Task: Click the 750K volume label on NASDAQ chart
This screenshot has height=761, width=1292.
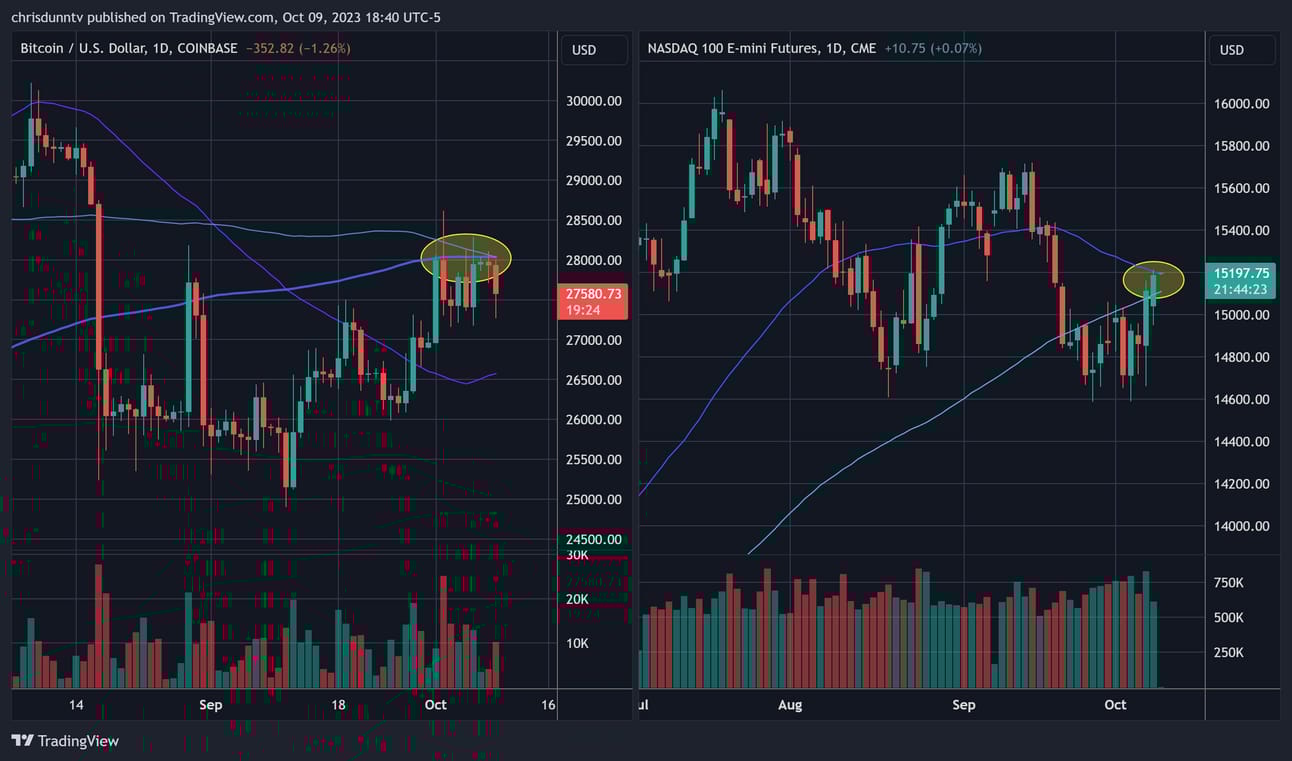Action: pyautogui.click(x=1228, y=582)
